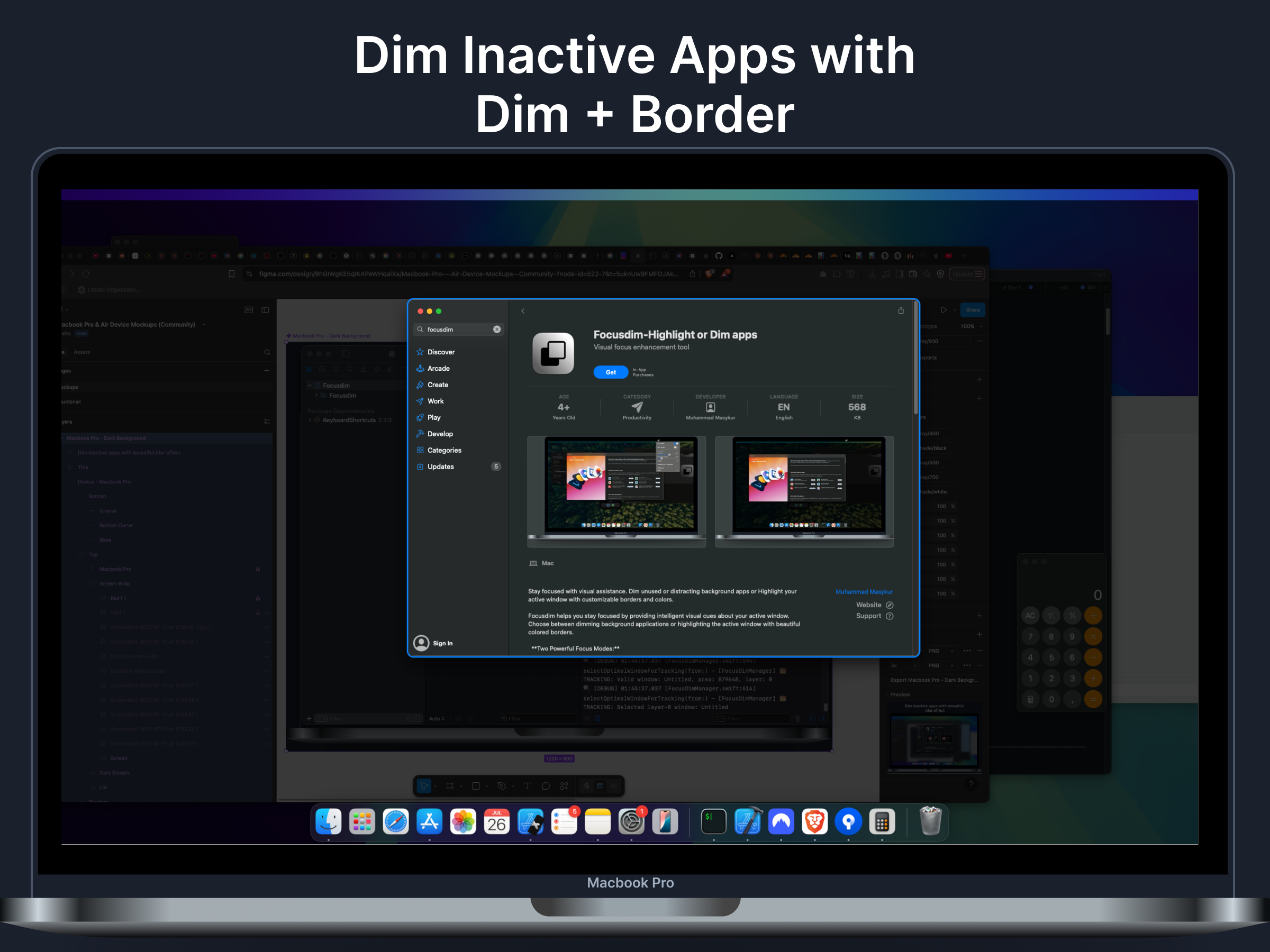Image resolution: width=1270 pixels, height=952 pixels.
Task: Open the Website link with compass icon
Action: [874, 605]
